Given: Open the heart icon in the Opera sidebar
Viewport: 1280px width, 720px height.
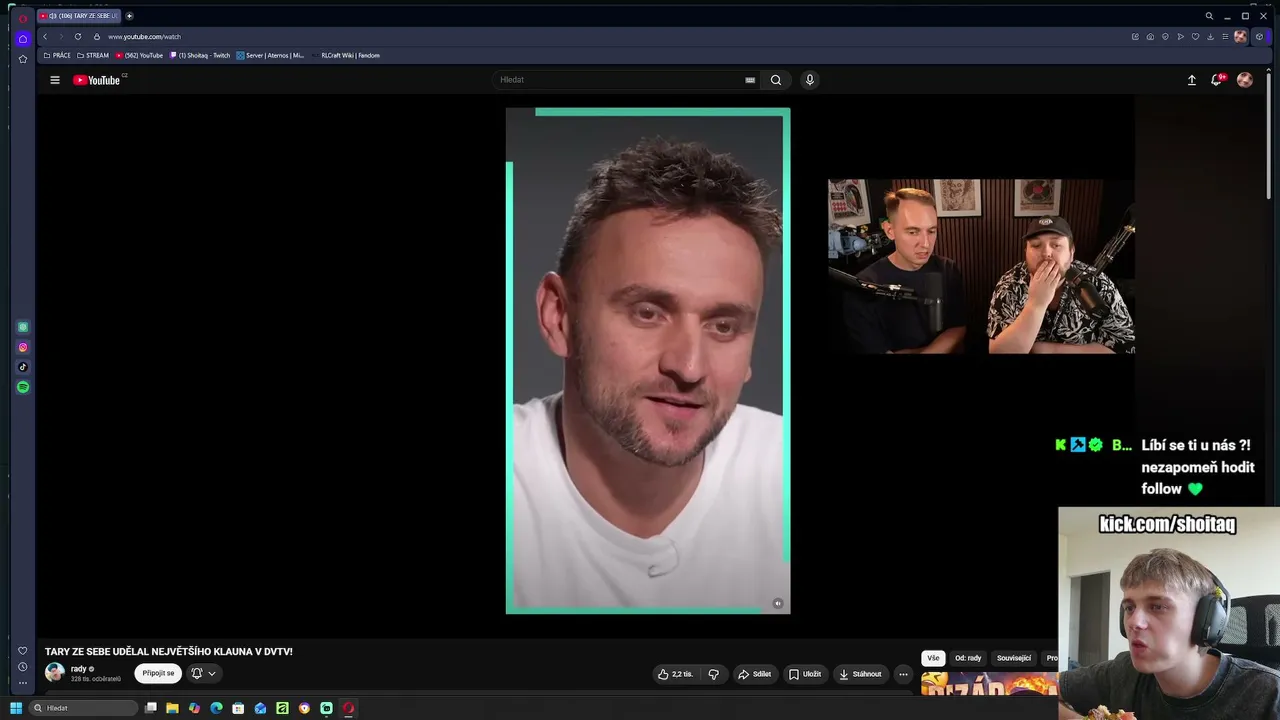Looking at the screenshot, I should (x=23, y=651).
